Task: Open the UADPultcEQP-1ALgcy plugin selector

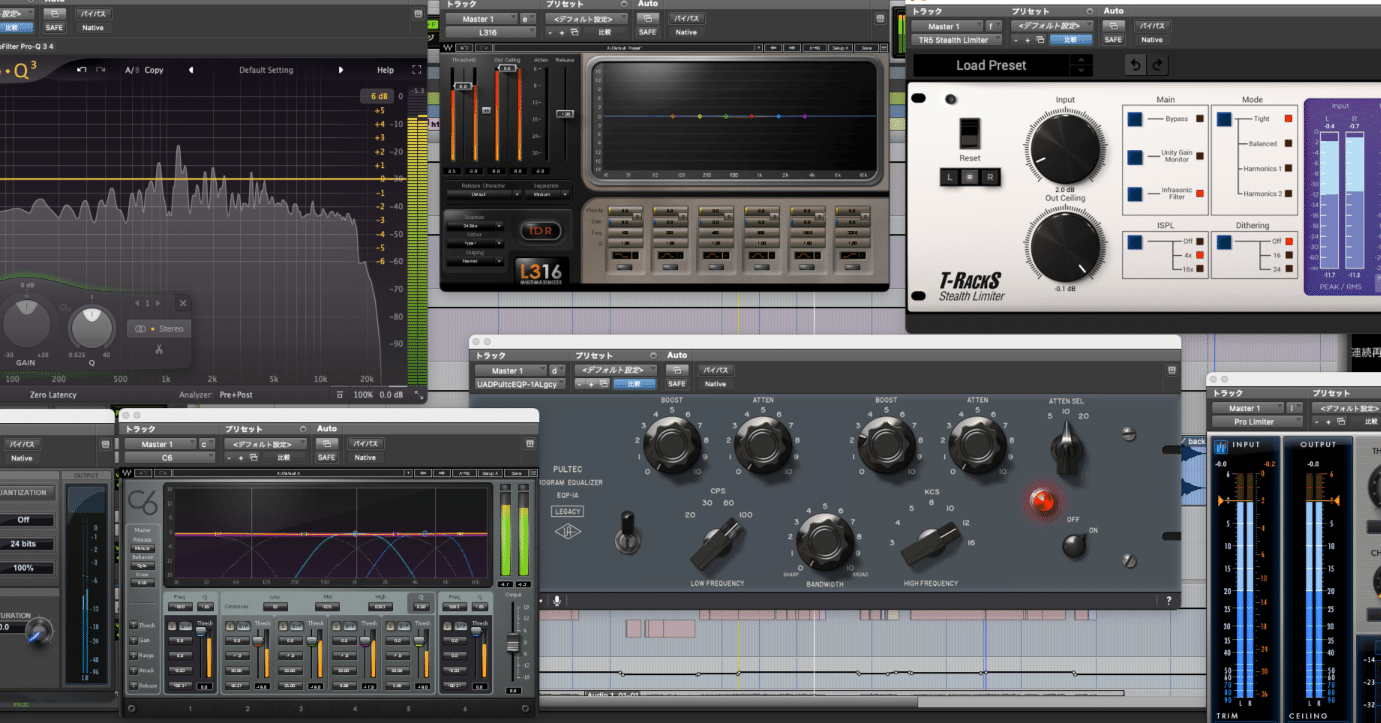Action: pos(520,384)
